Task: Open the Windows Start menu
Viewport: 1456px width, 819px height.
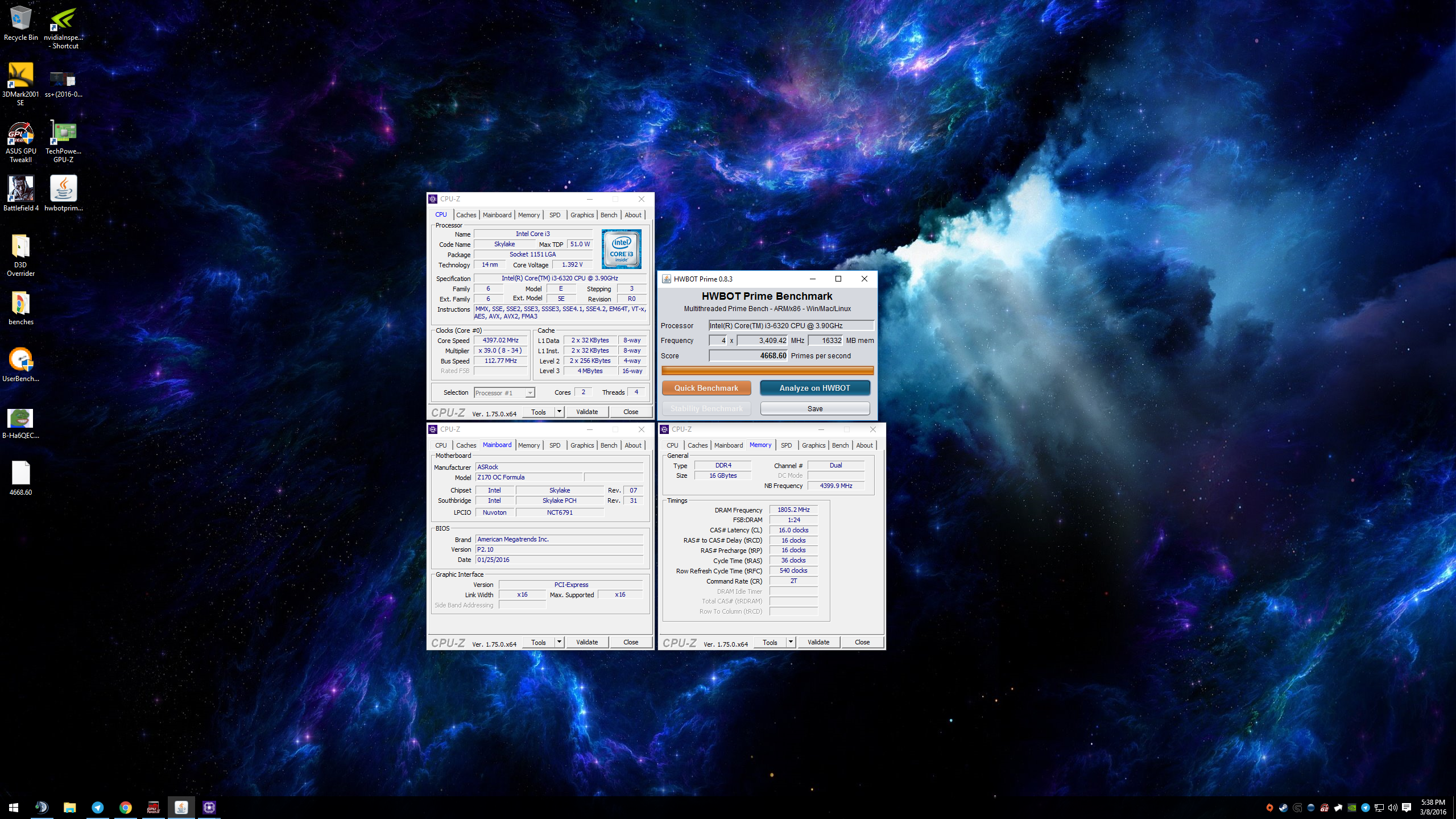Action: tap(14, 807)
